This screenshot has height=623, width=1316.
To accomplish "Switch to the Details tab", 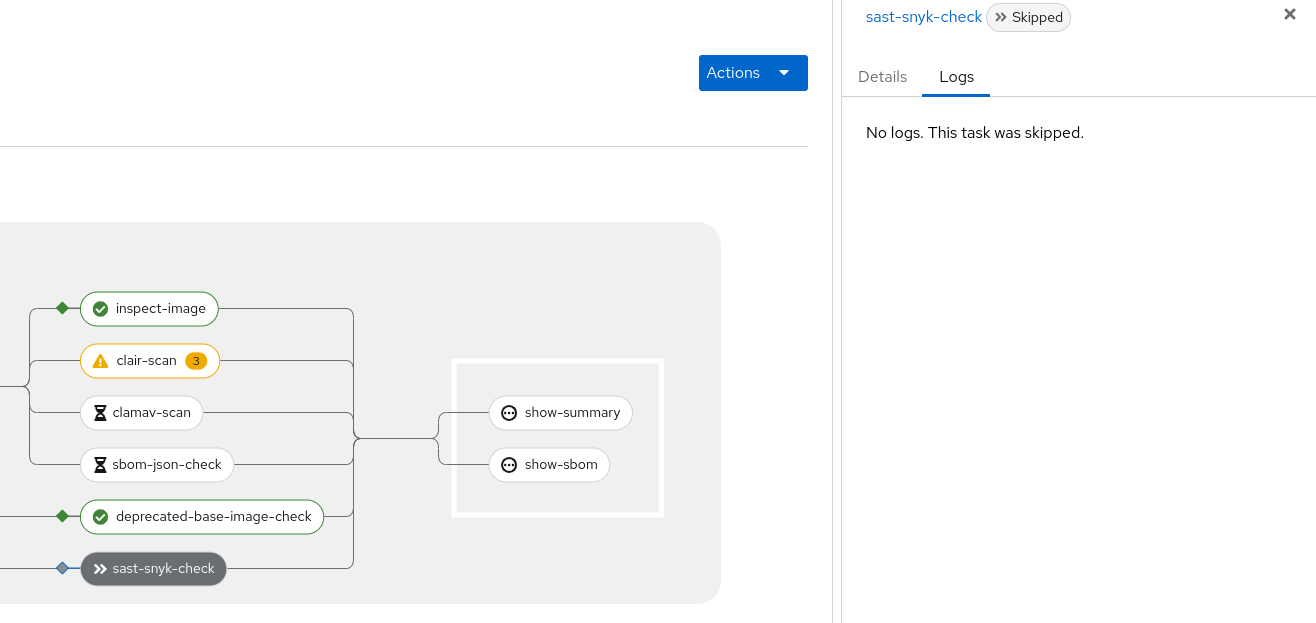I will click(882, 77).
